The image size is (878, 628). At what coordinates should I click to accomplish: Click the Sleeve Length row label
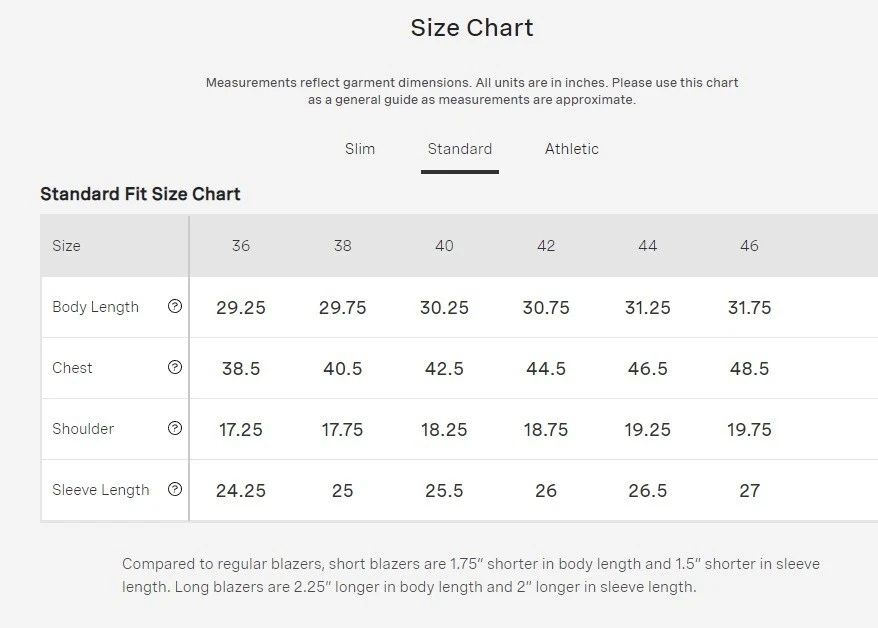coord(101,490)
